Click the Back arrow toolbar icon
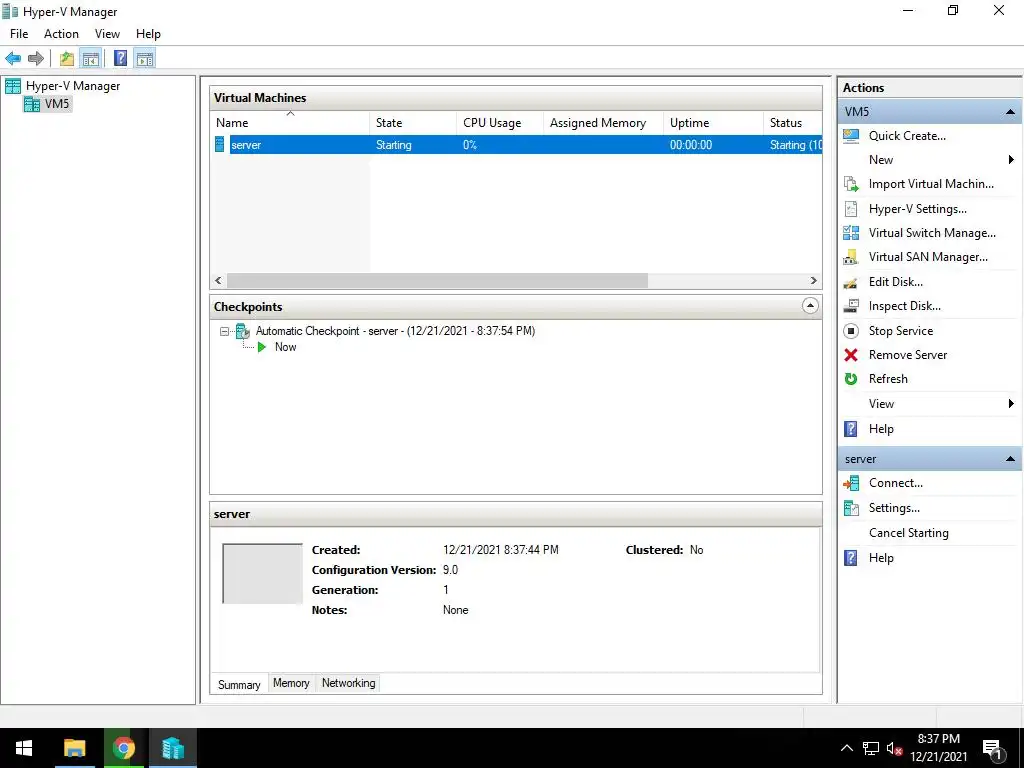 [x=13, y=59]
